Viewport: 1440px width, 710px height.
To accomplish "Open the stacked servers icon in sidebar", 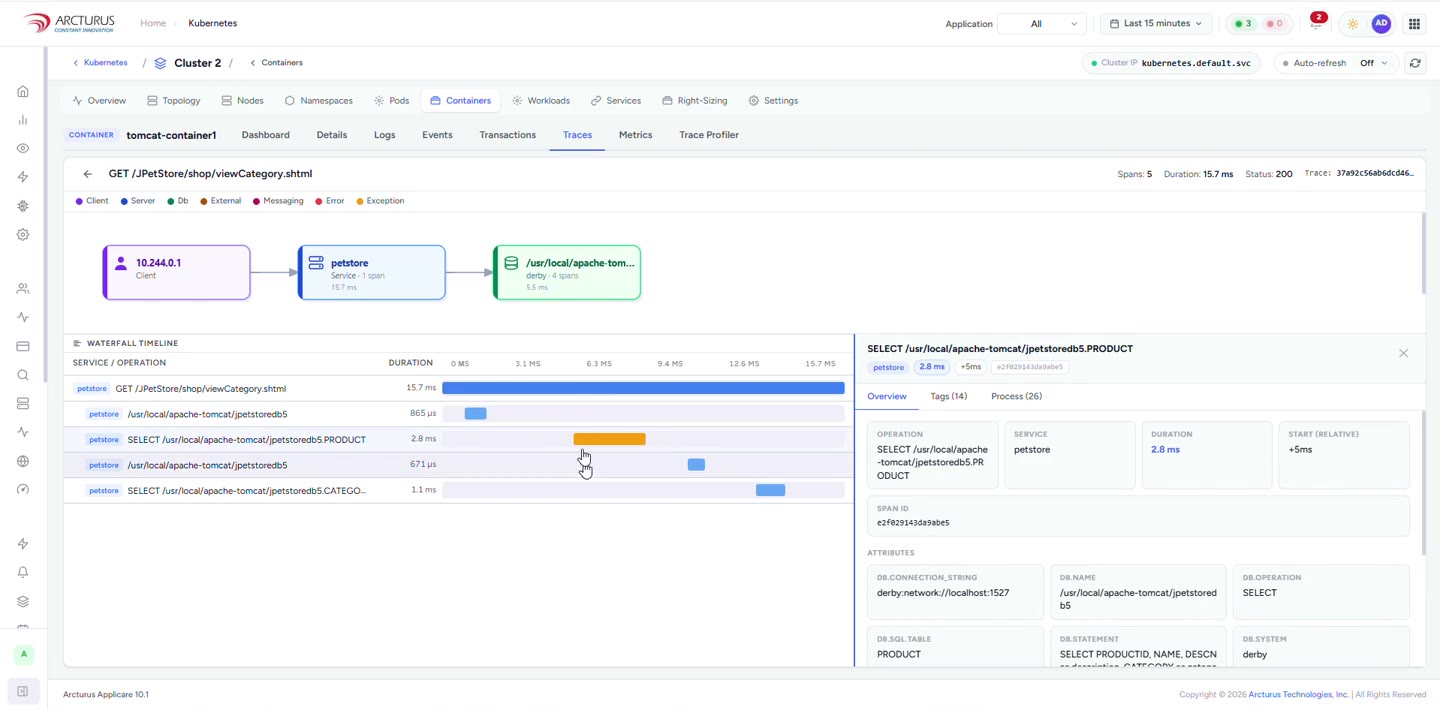I will coord(23,404).
